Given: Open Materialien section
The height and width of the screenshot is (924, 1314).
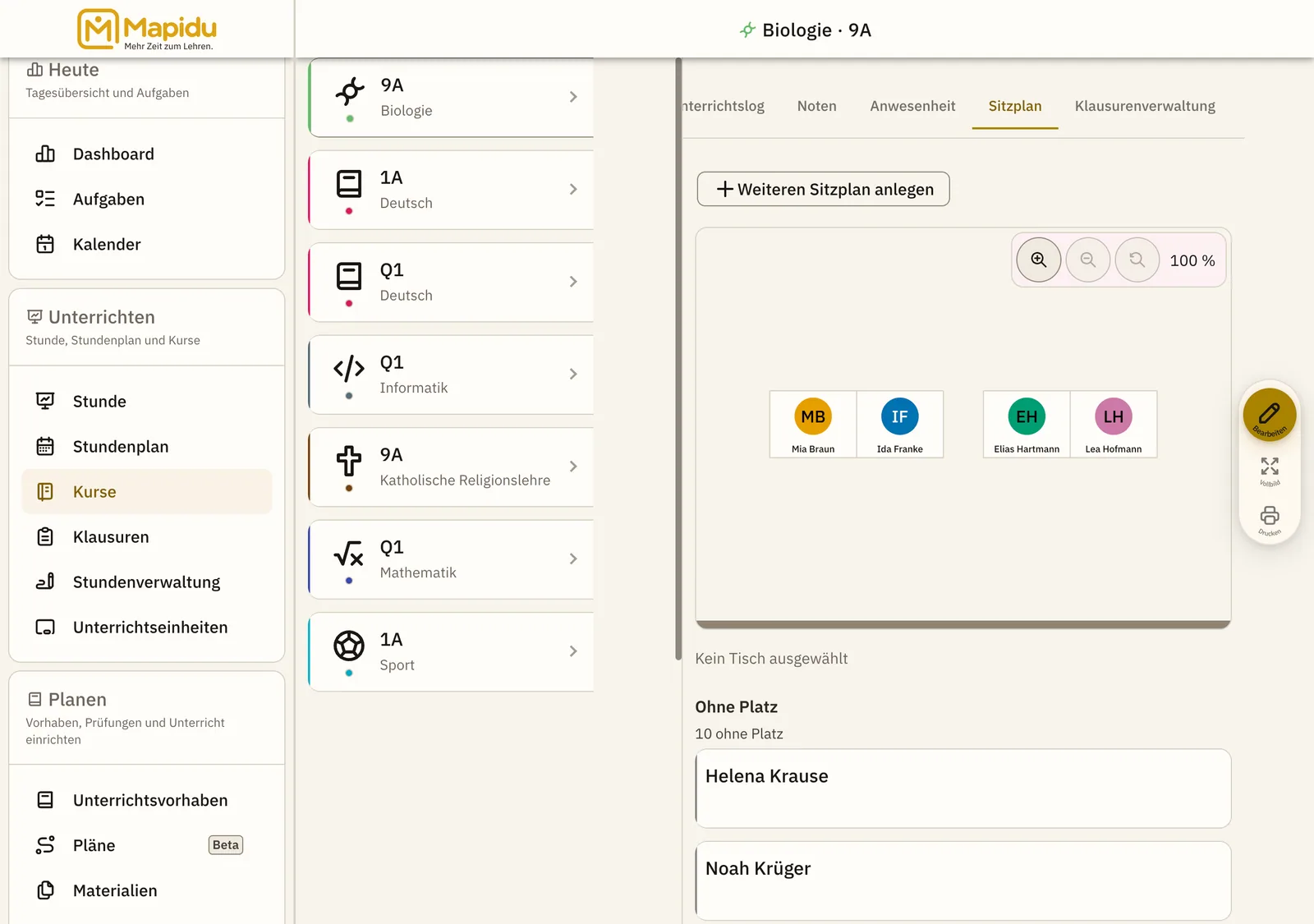Looking at the screenshot, I should (x=146, y=891).
